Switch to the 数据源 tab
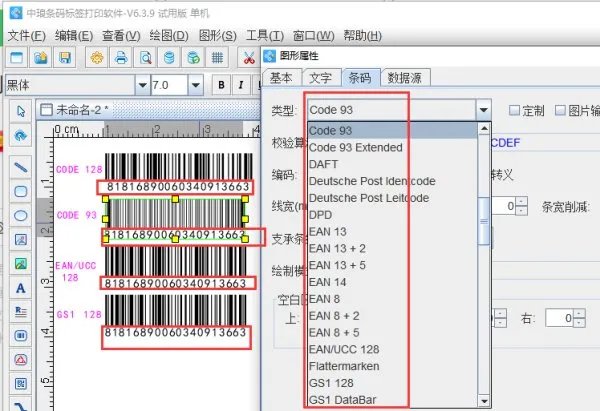Viewport: 600px width, 411px height. 405,77
